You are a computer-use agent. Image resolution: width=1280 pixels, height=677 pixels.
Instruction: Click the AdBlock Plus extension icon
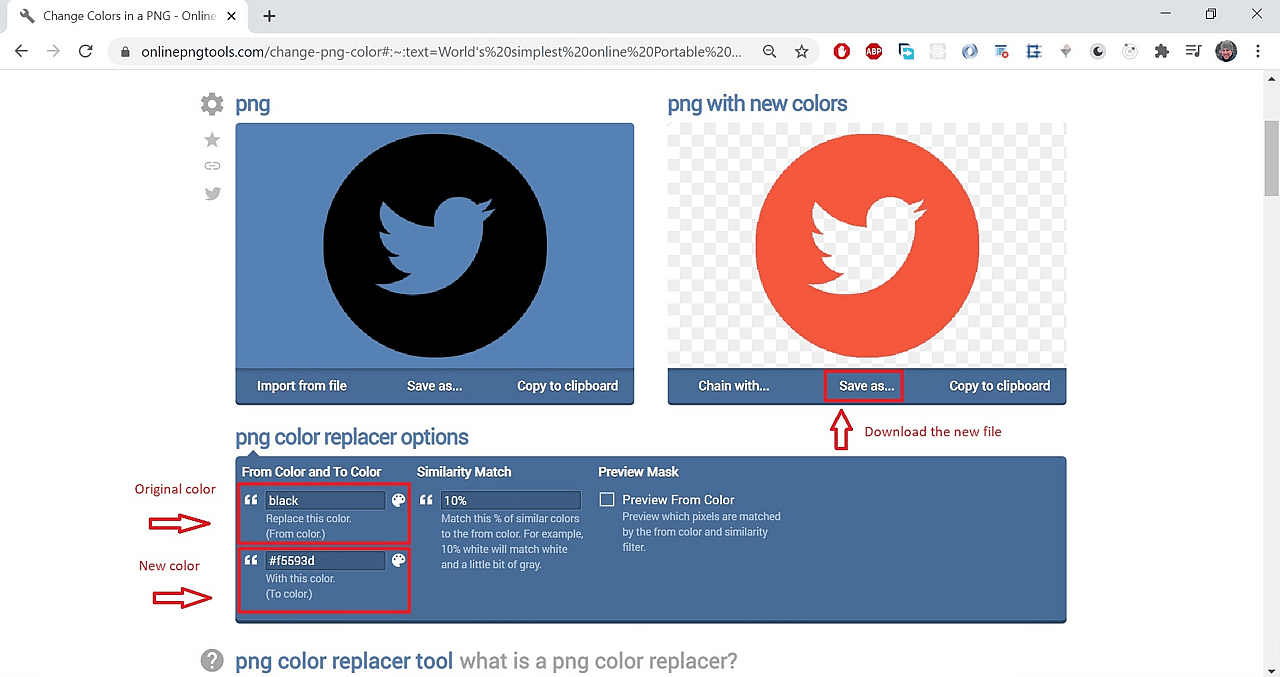[873, 52]
